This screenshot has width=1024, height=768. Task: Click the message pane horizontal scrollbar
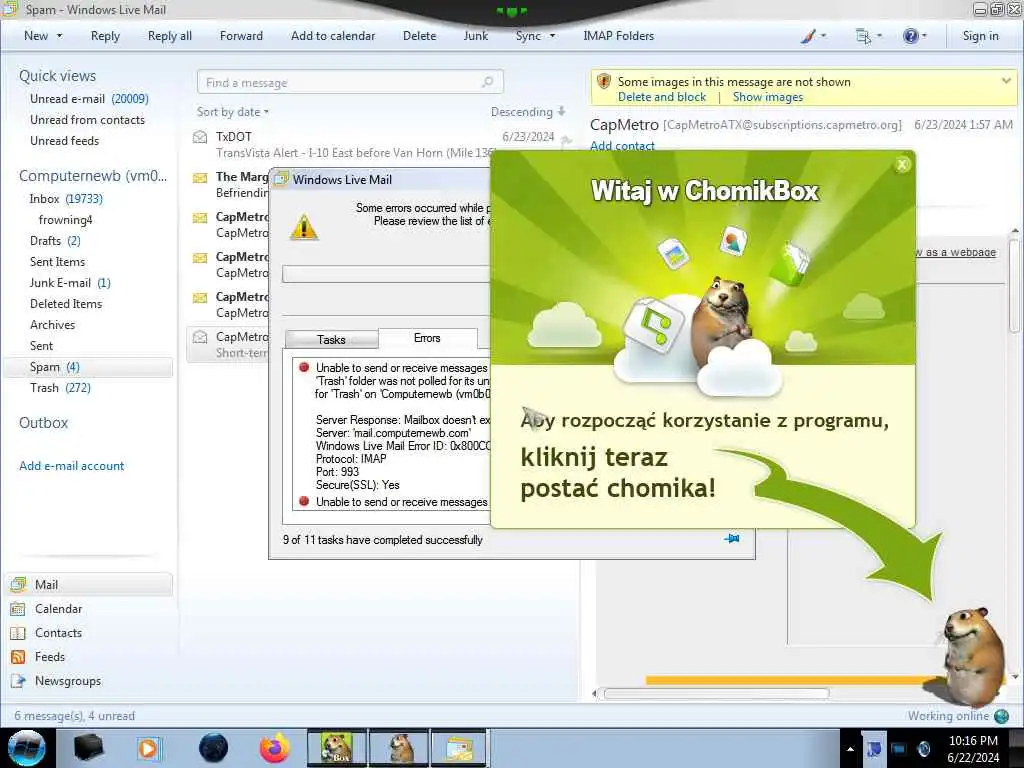pos(716,694)
